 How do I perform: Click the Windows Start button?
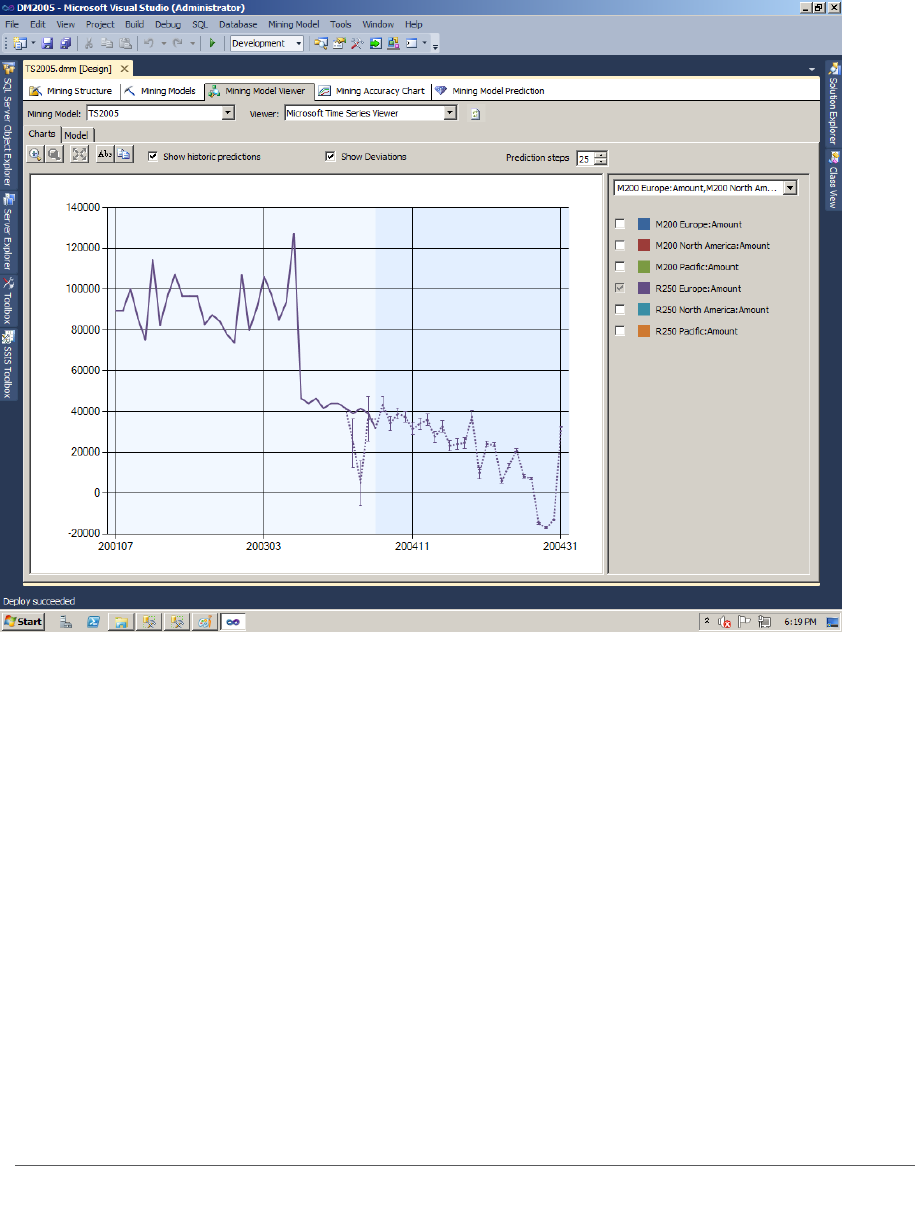23,621
